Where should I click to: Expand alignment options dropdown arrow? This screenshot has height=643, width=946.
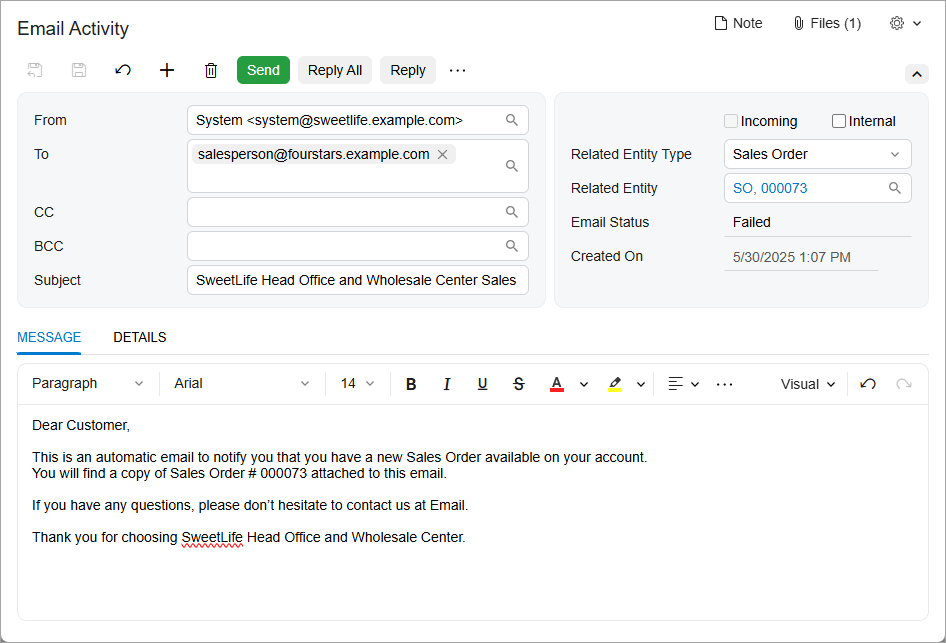[695, 384]
